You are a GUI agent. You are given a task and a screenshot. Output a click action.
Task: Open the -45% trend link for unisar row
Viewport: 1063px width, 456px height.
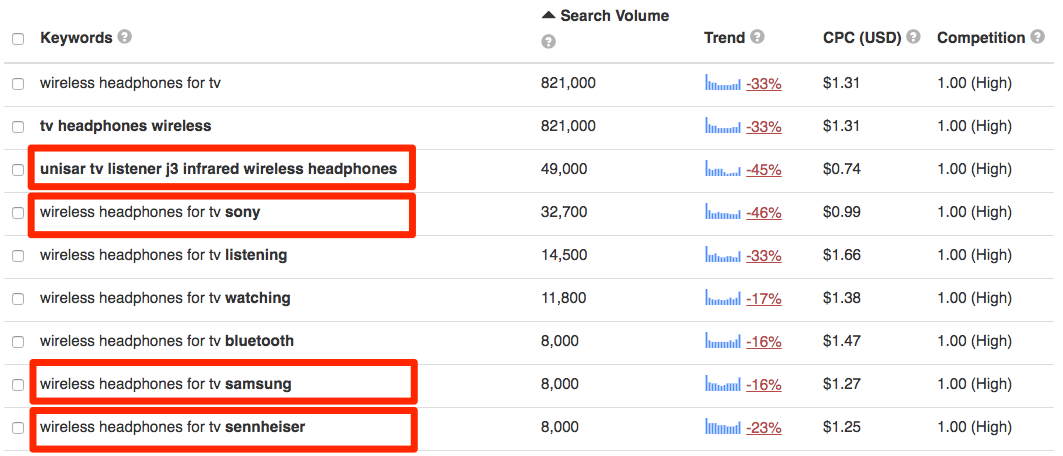coord(764,170)
